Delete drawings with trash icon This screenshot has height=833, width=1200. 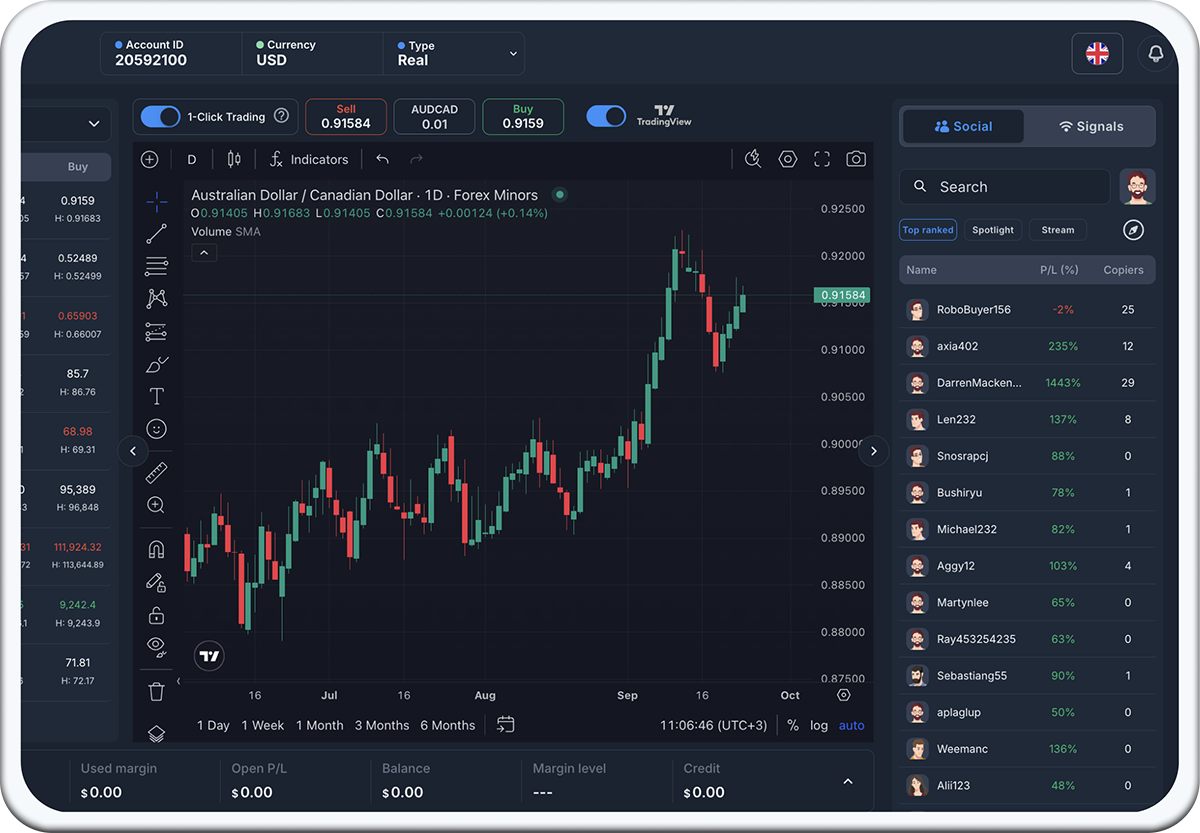tap(156, 691)
